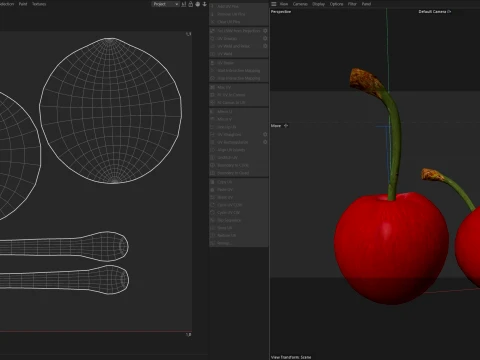Screen dimensions: 480x360
Task: Open options gear for Set UVW from Projection
Action: (265, 31)
